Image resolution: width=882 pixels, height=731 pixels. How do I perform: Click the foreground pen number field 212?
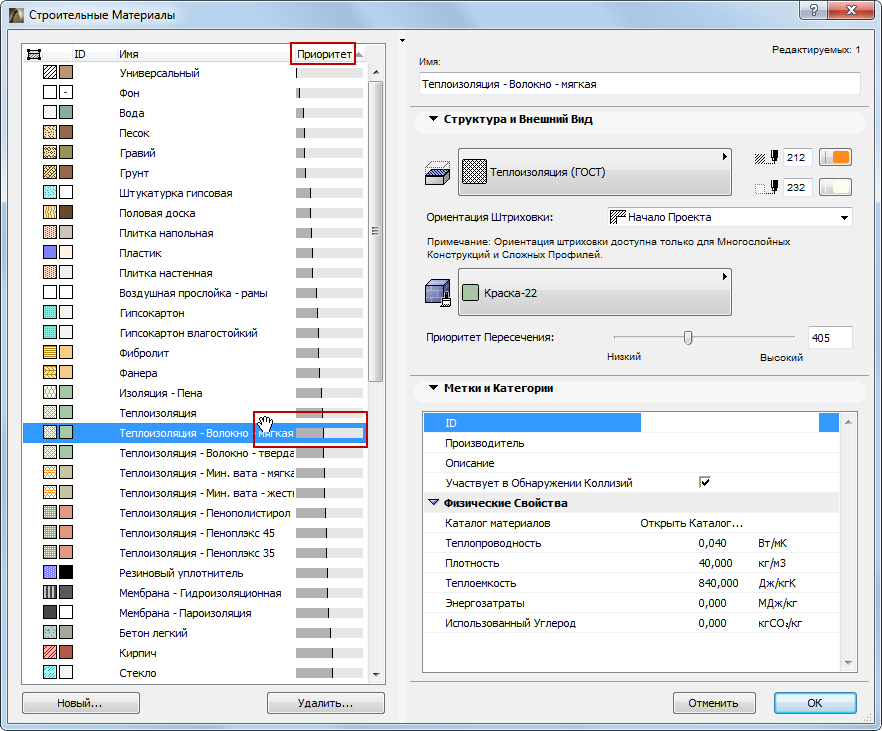(798, 157)
